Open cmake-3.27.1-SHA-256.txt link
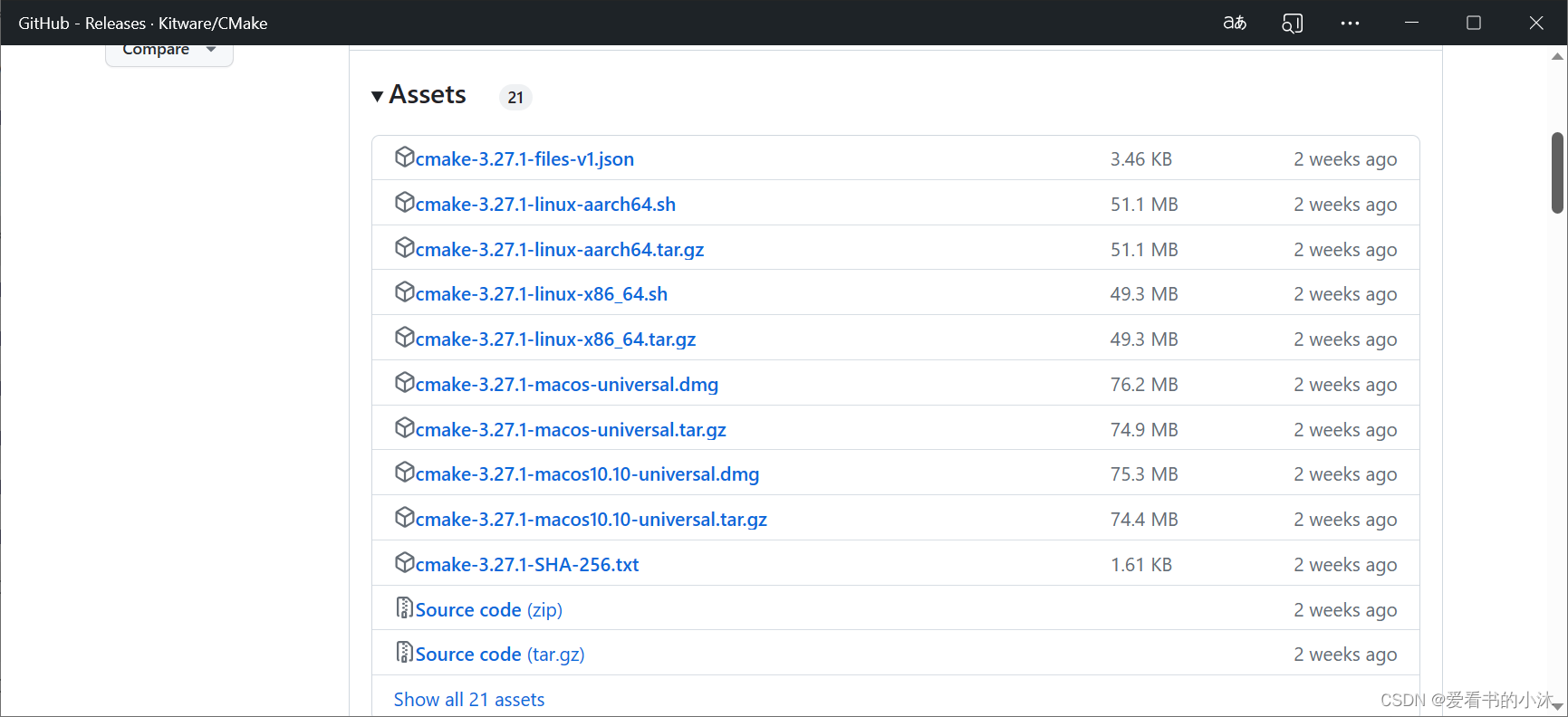 pyautogui.click(x=527, y=564)
